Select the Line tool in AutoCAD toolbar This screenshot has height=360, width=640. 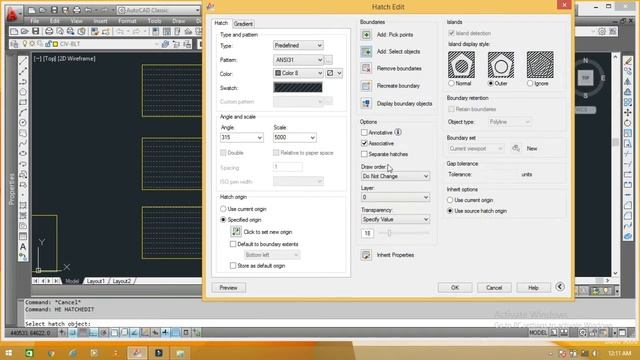pyautogui.click(x=23, y=61)
